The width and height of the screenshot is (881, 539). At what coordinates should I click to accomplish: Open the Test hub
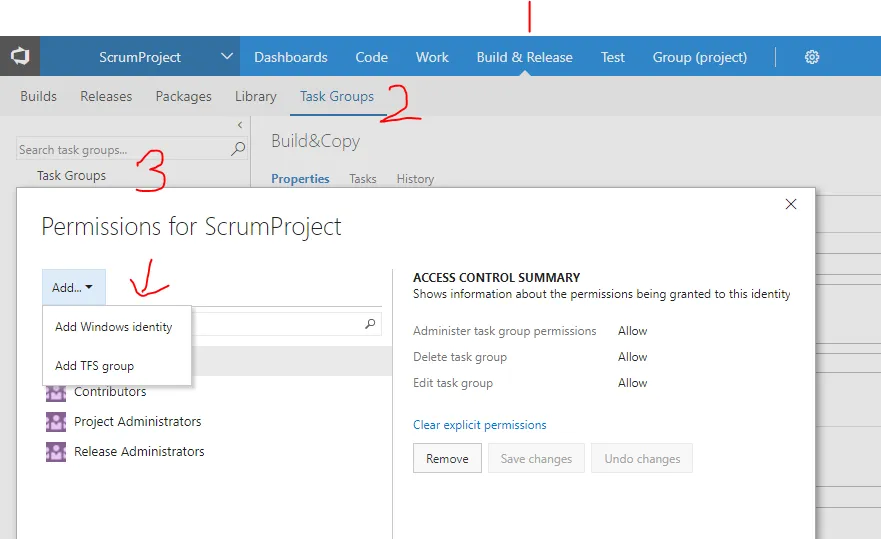[x=612, y=57]
